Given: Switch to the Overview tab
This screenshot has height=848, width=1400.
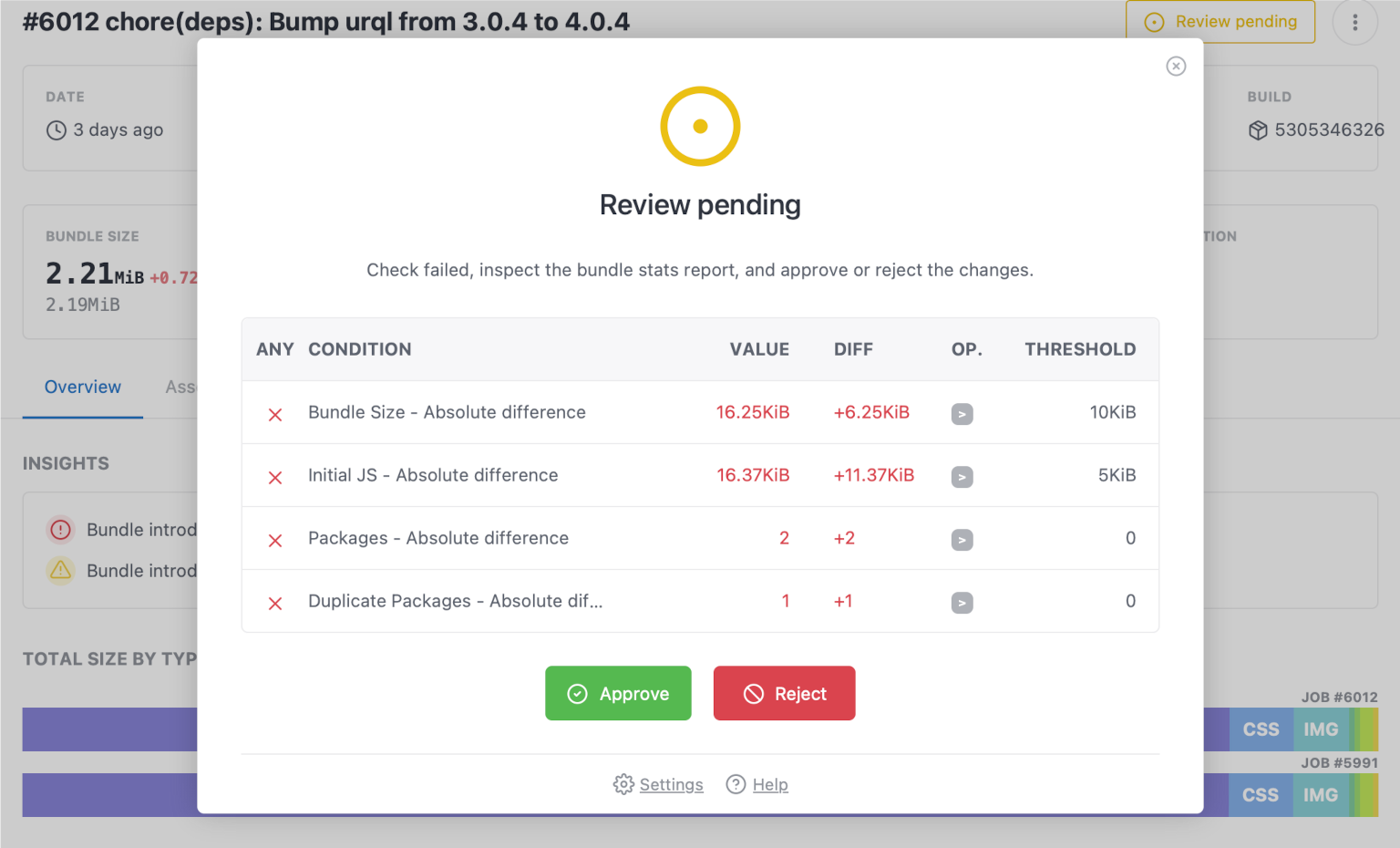Looking at the screenshot, I should [x=83, y=387].
